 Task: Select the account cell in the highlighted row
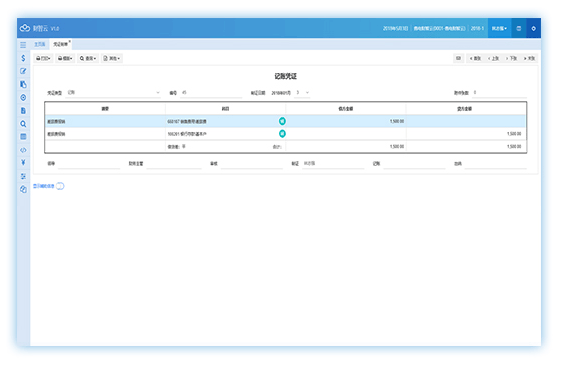(225, 121)
